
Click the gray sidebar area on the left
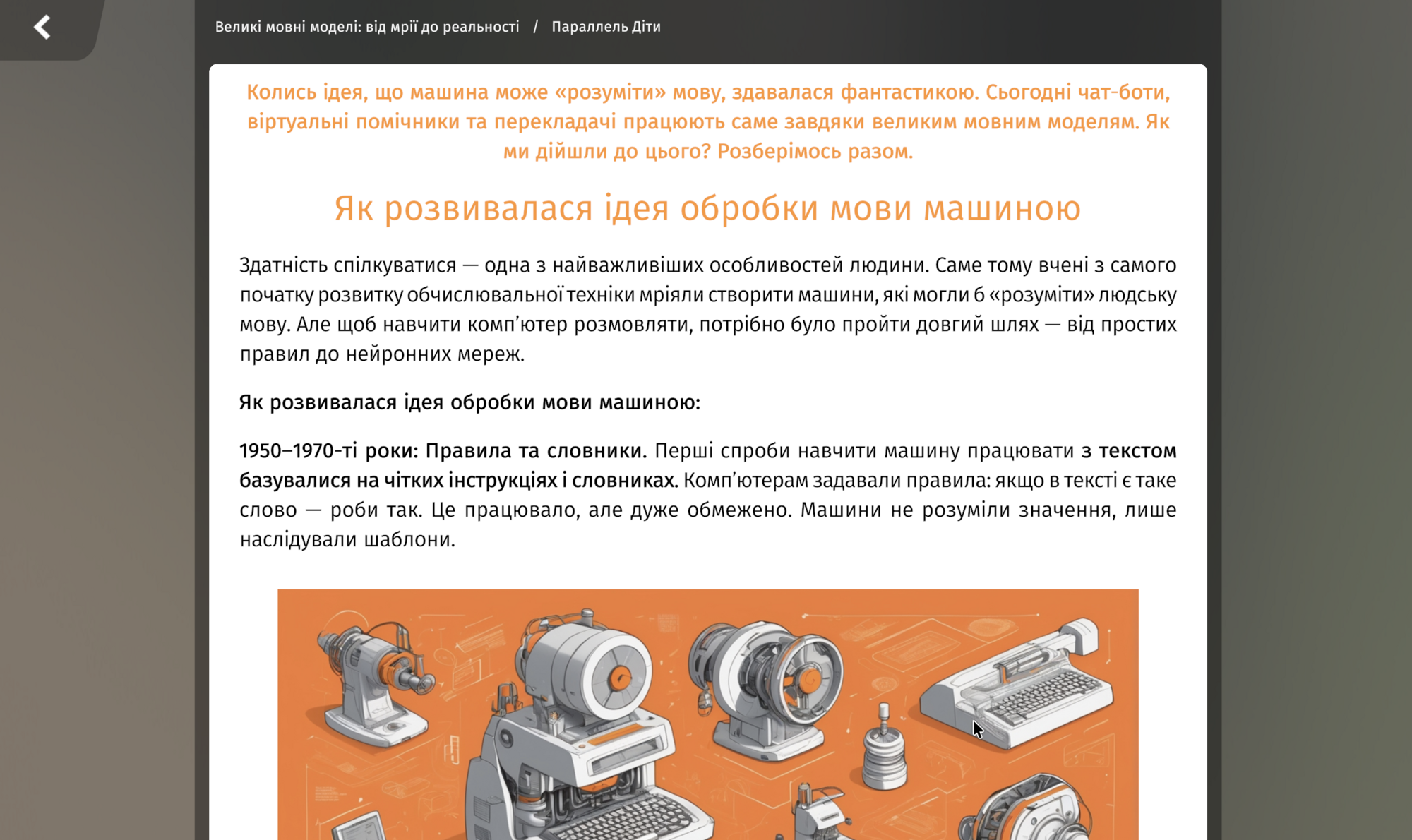[99, 424]
